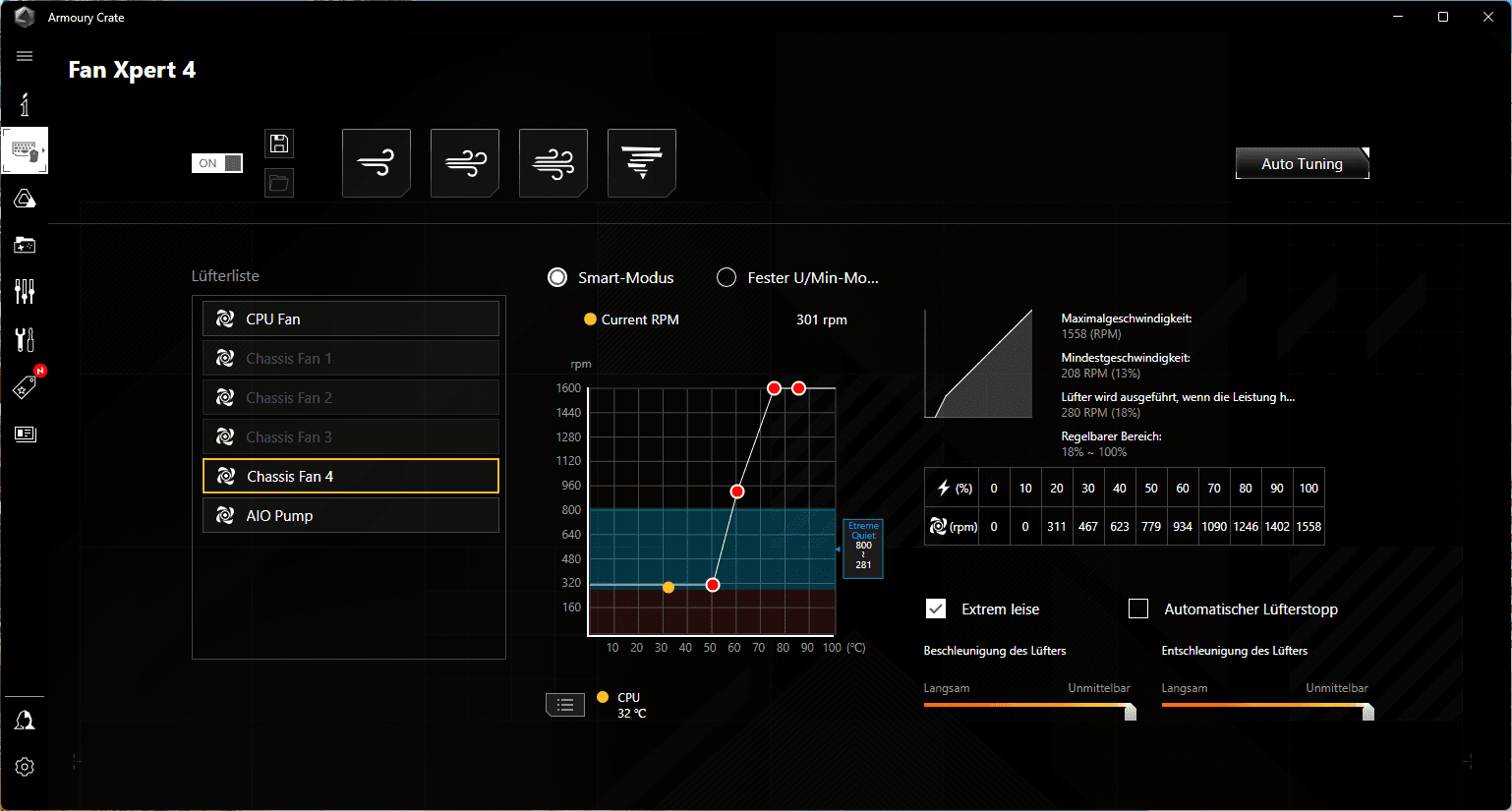The image size is (1512, 811).
Task: Click the save profile floppy icon
Action: (x=279, y=144)
